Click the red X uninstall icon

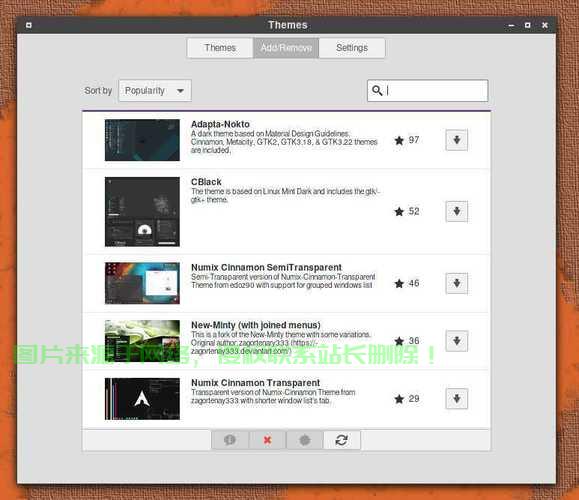click(267, 440)
